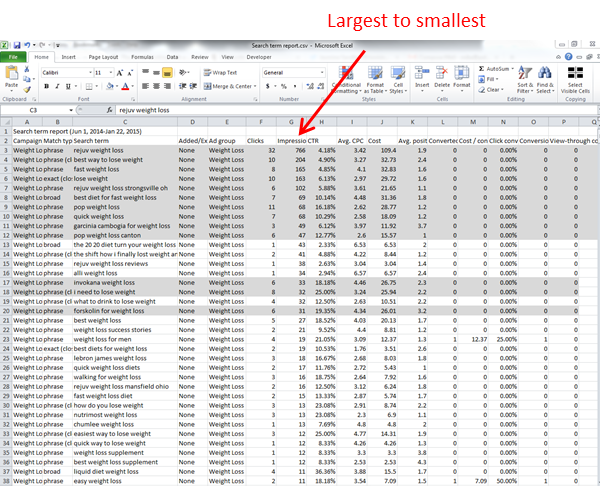The width and height of the screenshot is (600, 486).
Task: Open the Calibri font name dropdown
Action: coord(90,73)
